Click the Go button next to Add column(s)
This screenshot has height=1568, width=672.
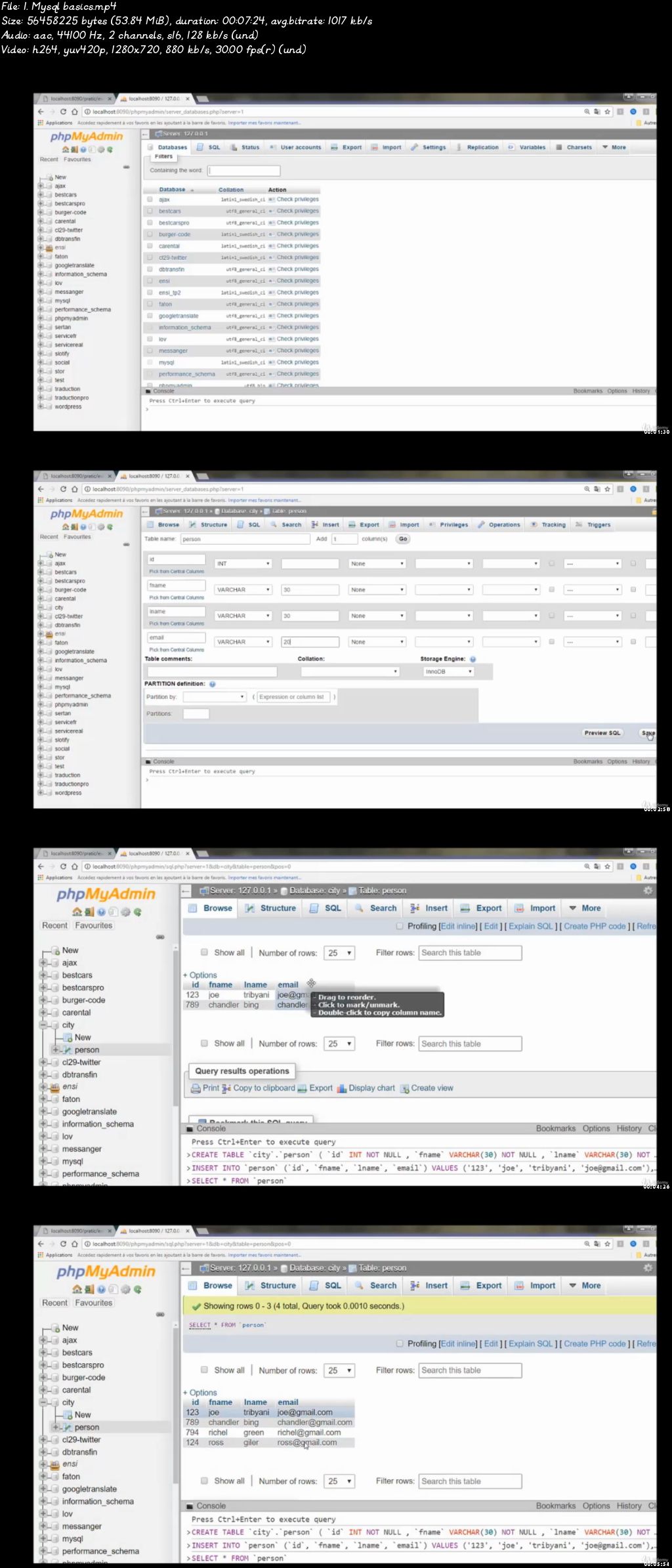tap(403, 539)
